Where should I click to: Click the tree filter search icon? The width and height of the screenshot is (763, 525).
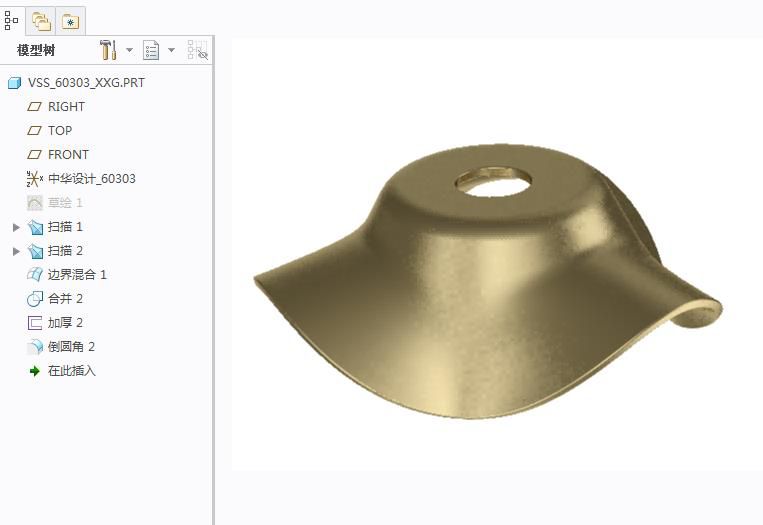tap(197, 51)
